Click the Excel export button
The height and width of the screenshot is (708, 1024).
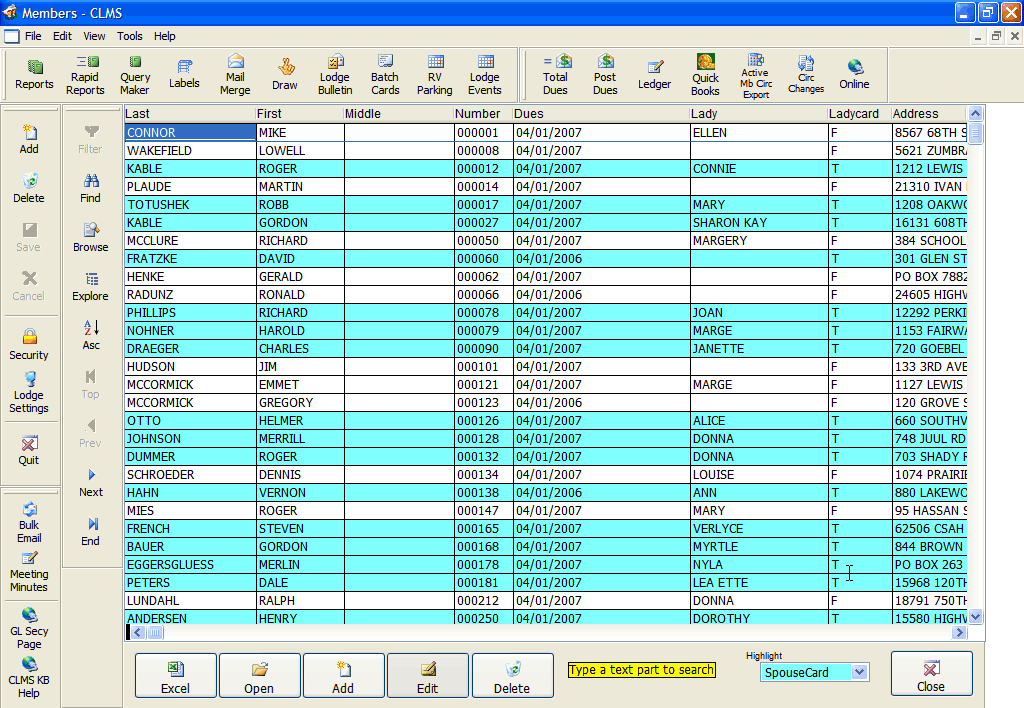[x=175, y=675]
